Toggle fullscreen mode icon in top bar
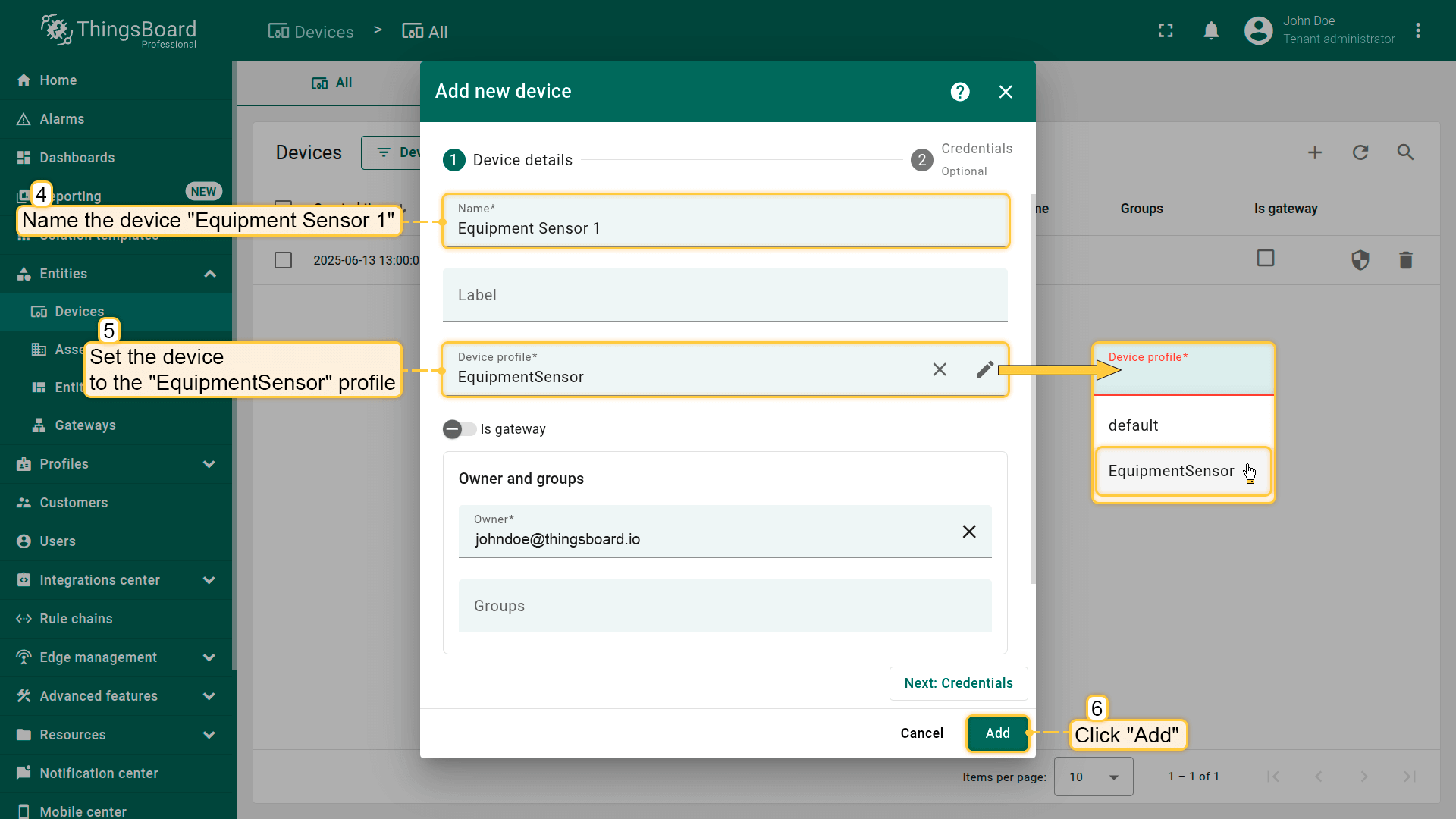 pyautogui.click(x=1166, y=31)
